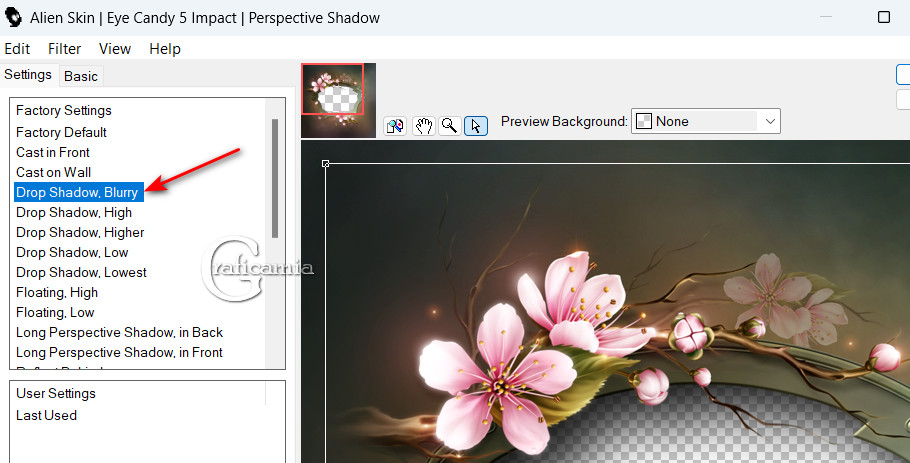Viewport: 910px width, 463px height.
Task: Select the Floating, Low preset
Action: (55, 313)
